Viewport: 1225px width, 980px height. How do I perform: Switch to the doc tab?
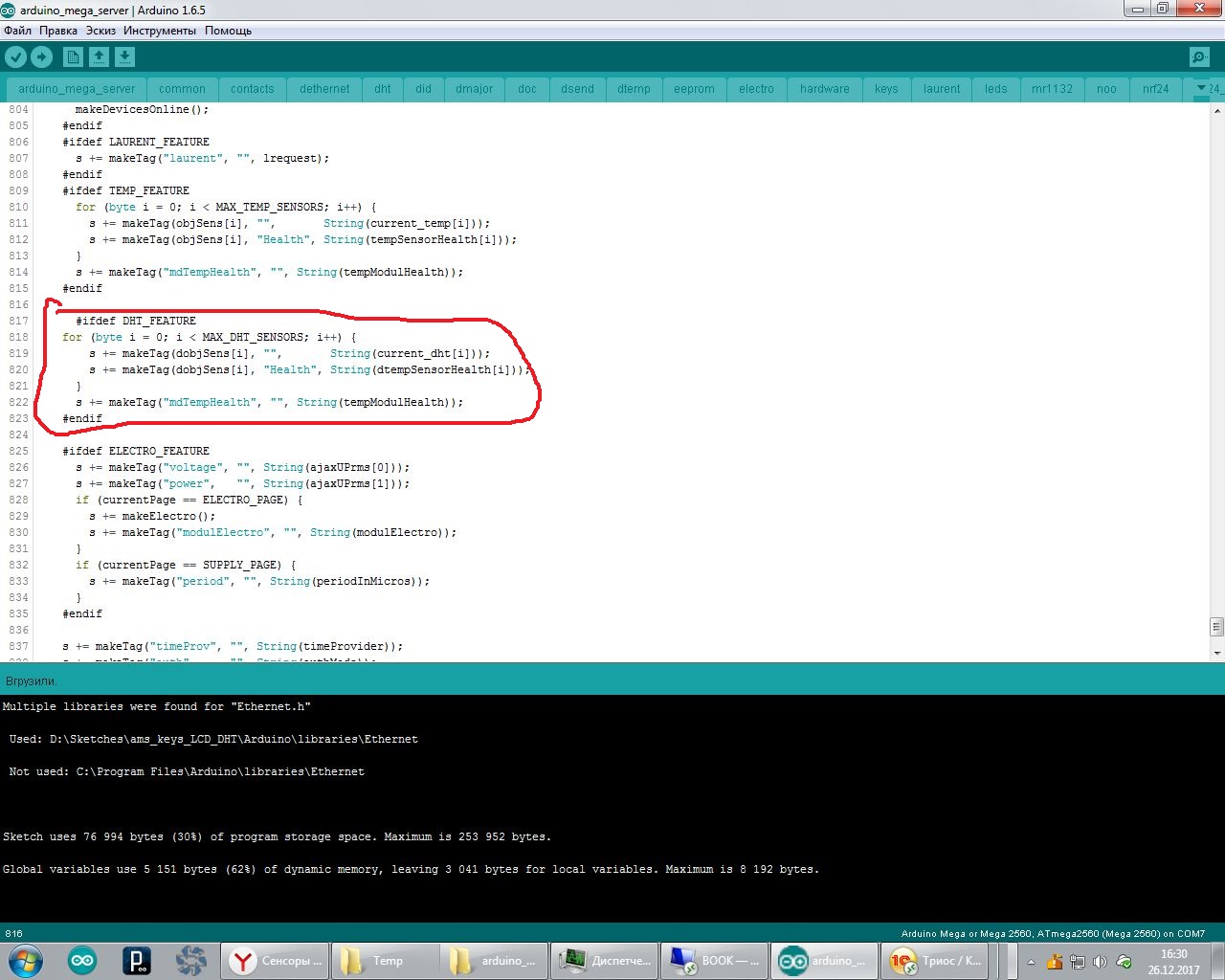tap(527, 89)
